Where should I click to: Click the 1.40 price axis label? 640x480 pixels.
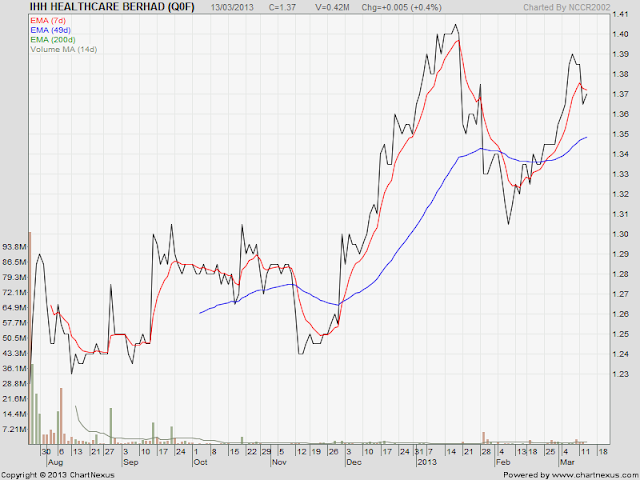tap(620, 34)
